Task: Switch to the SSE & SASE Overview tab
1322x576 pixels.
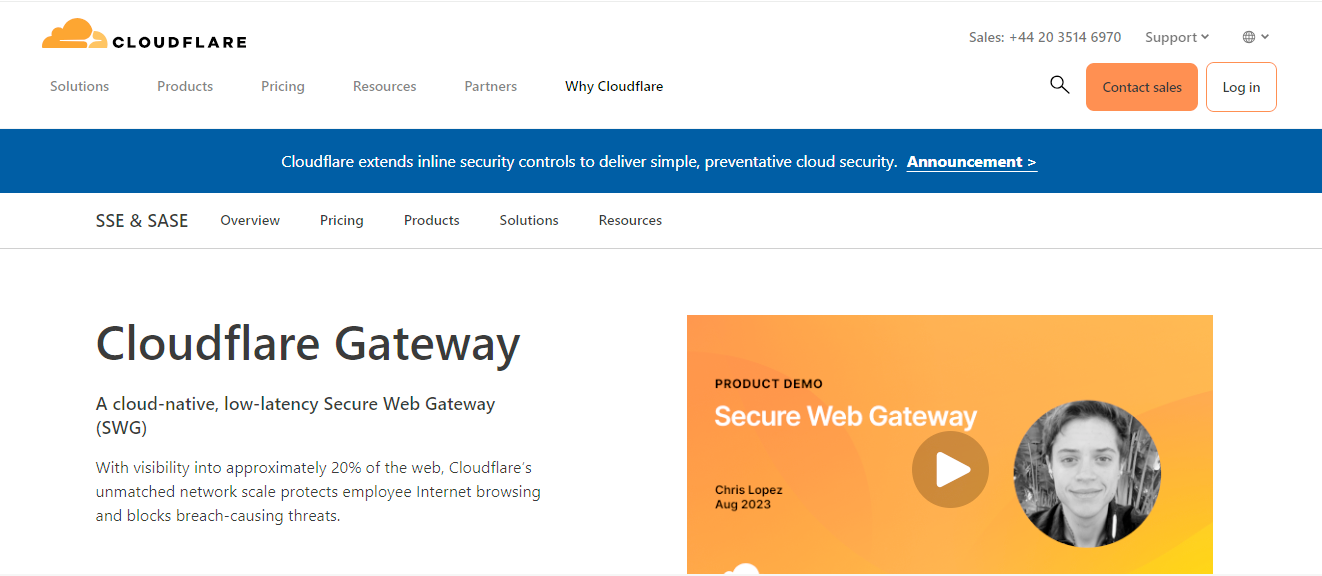Action: (x=250, y=220)
